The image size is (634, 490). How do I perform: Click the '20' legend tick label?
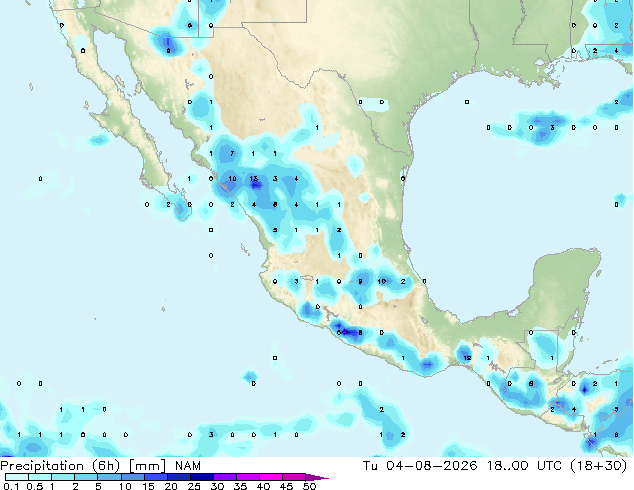[171, 486]
